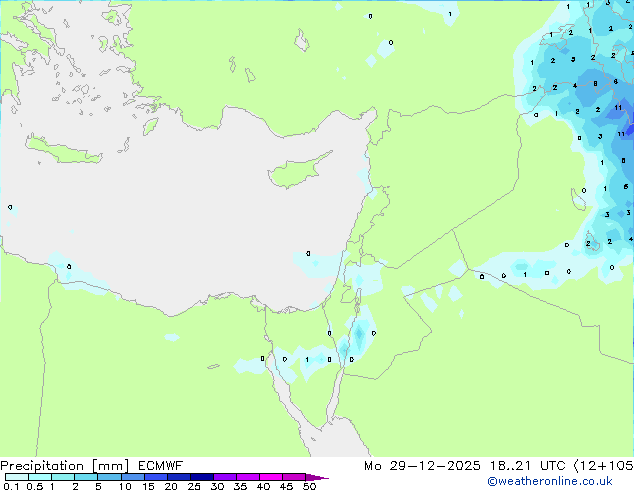Click legend value "35"

240,486
